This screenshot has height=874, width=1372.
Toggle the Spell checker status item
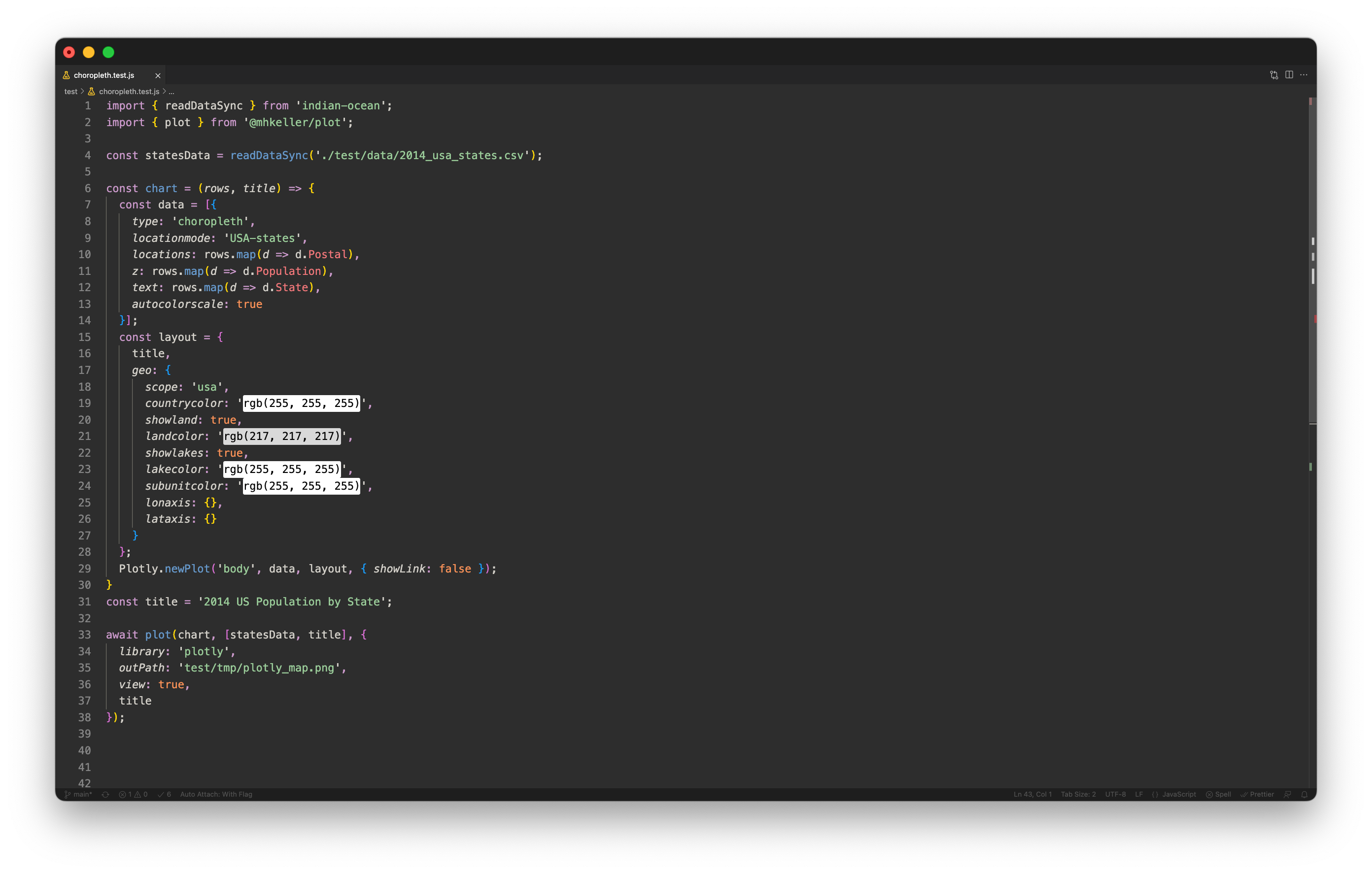click(x=1218, y=794)
